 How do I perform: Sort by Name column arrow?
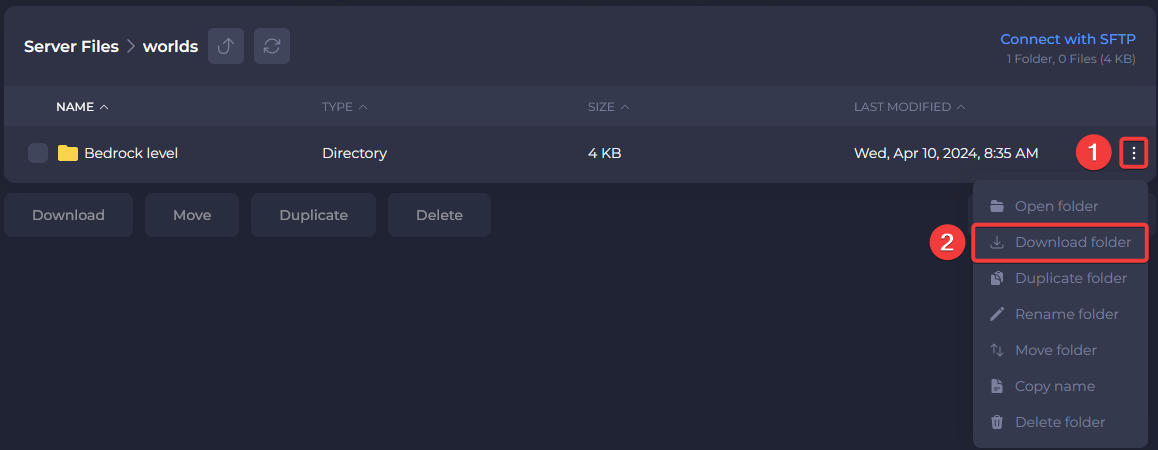click(x=105, y=107)
